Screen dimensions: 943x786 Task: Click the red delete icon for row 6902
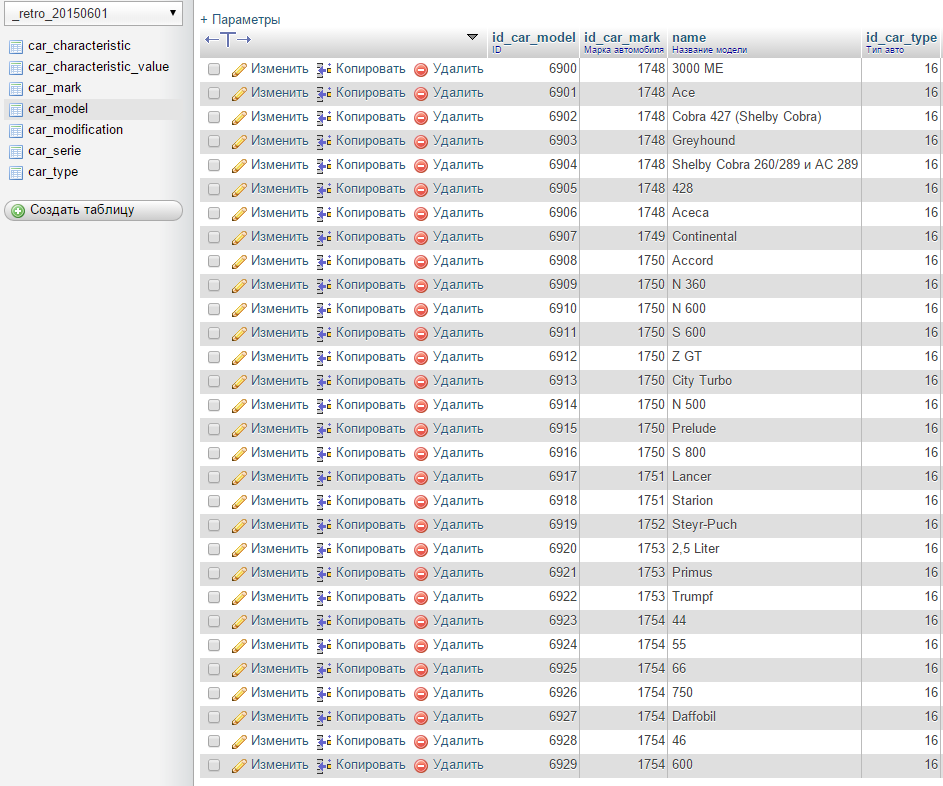pyautogui.click(x=421, y=117)
